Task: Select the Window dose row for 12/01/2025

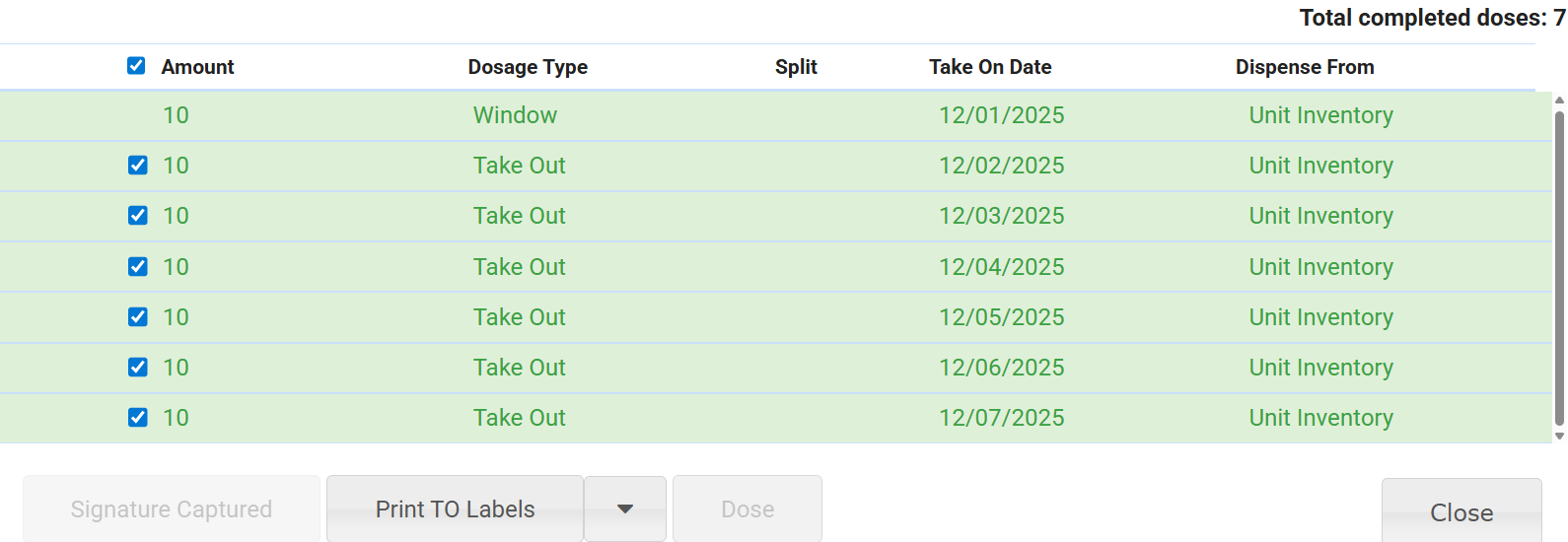Action: click(515, 115)
